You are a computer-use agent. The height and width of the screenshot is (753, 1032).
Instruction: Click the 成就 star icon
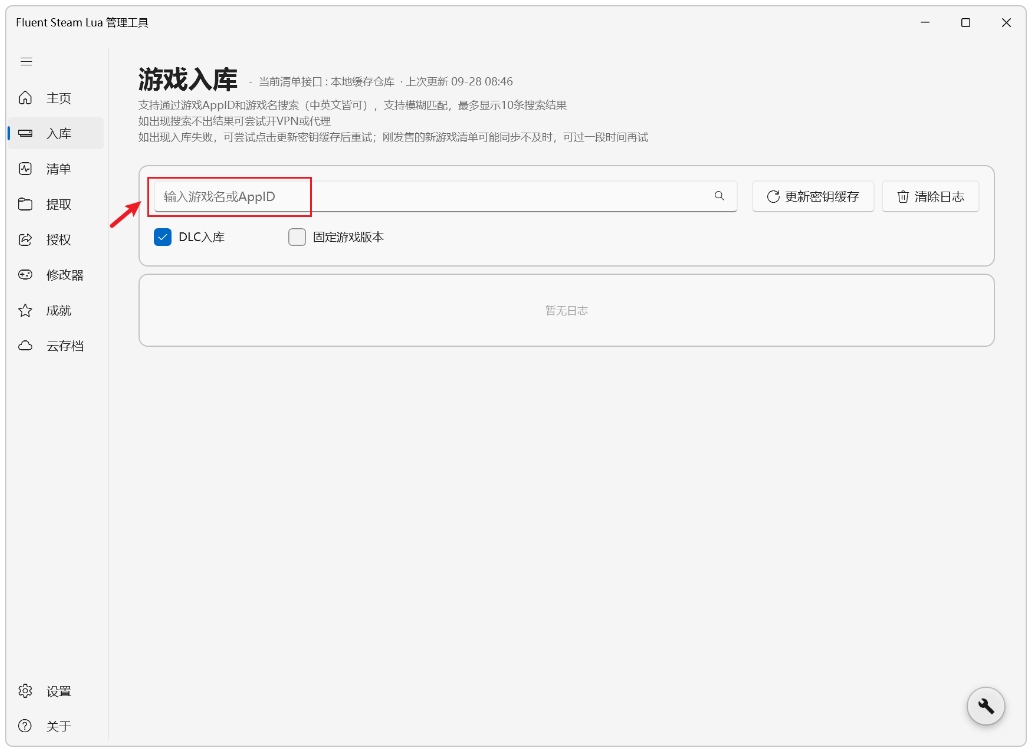[25, 311]
